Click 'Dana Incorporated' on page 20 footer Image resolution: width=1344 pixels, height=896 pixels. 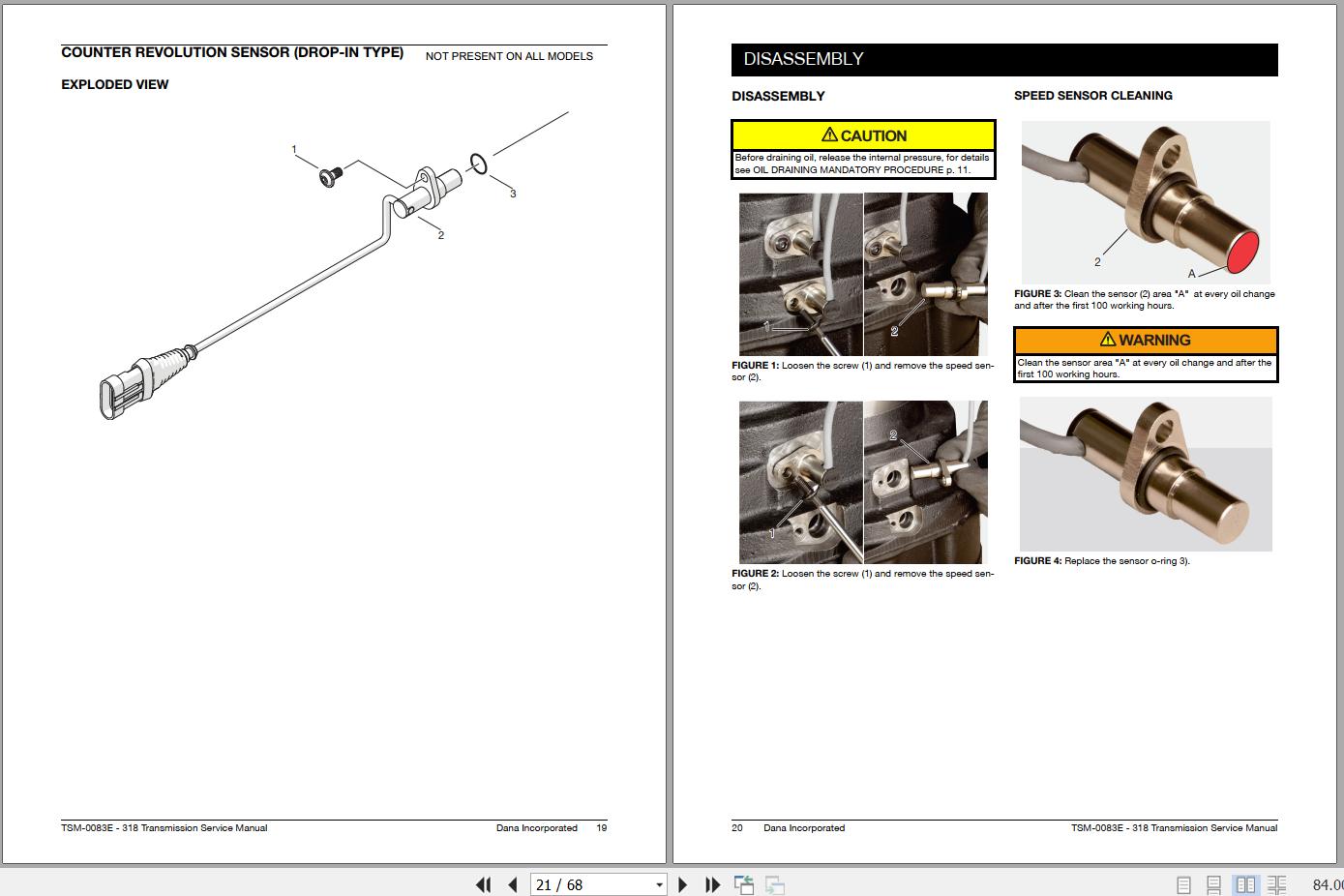tap(804, 828)
